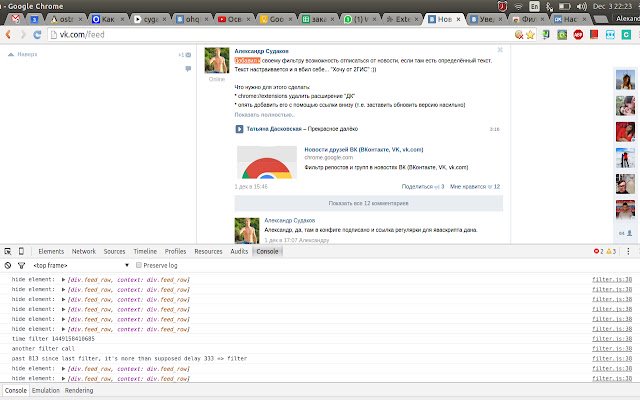Image resolution: width=640 pixels, height=400 pixels.
Task: Open filter.js:38 link beside 'past 813 since last filter'
Action: (x=612, y=358)
